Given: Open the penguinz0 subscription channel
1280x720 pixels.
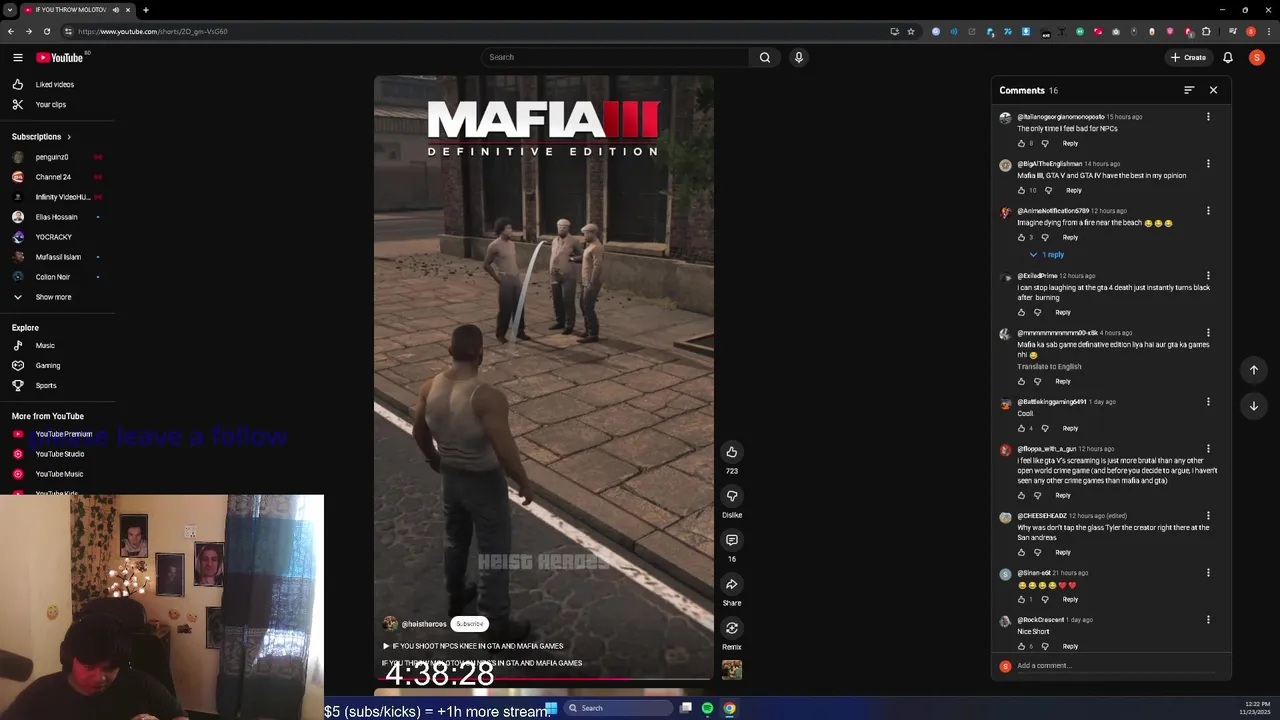Looking at the screenshot, I should [x=52, y=157].
